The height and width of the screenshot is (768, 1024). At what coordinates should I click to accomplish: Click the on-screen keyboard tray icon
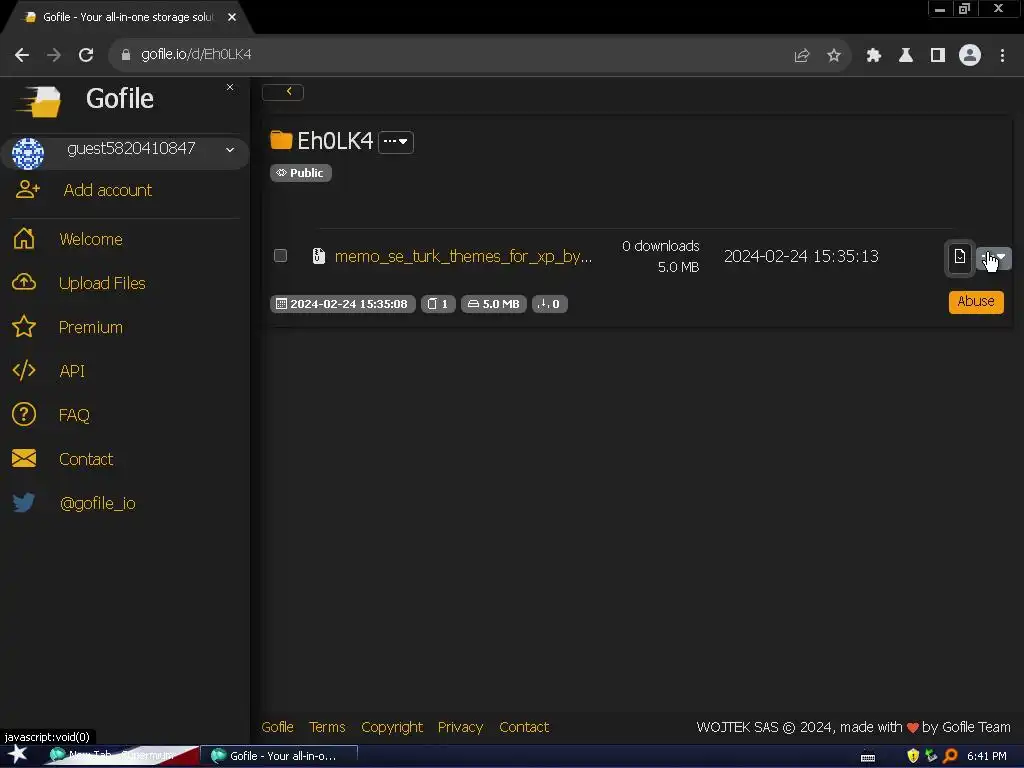868,757
